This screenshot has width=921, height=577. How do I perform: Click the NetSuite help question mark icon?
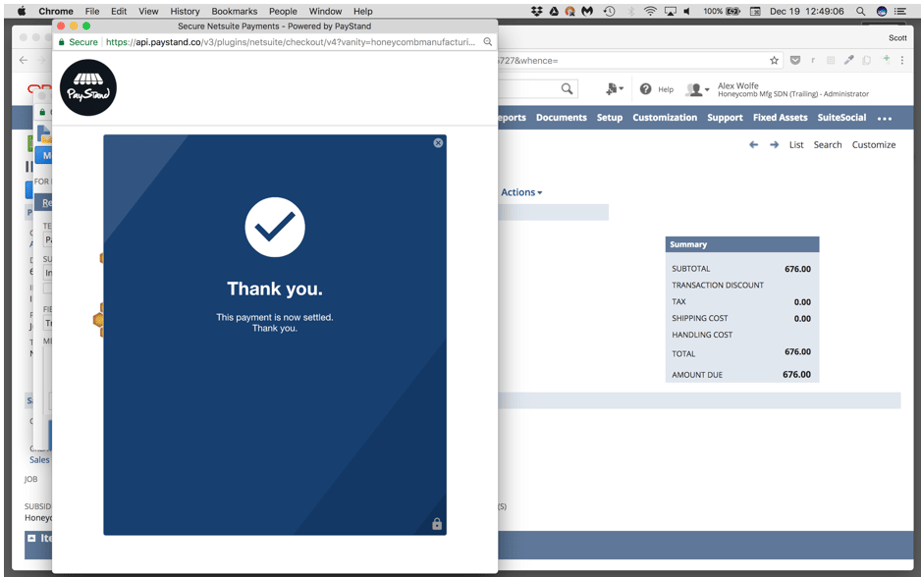click(x=646, y=89)
